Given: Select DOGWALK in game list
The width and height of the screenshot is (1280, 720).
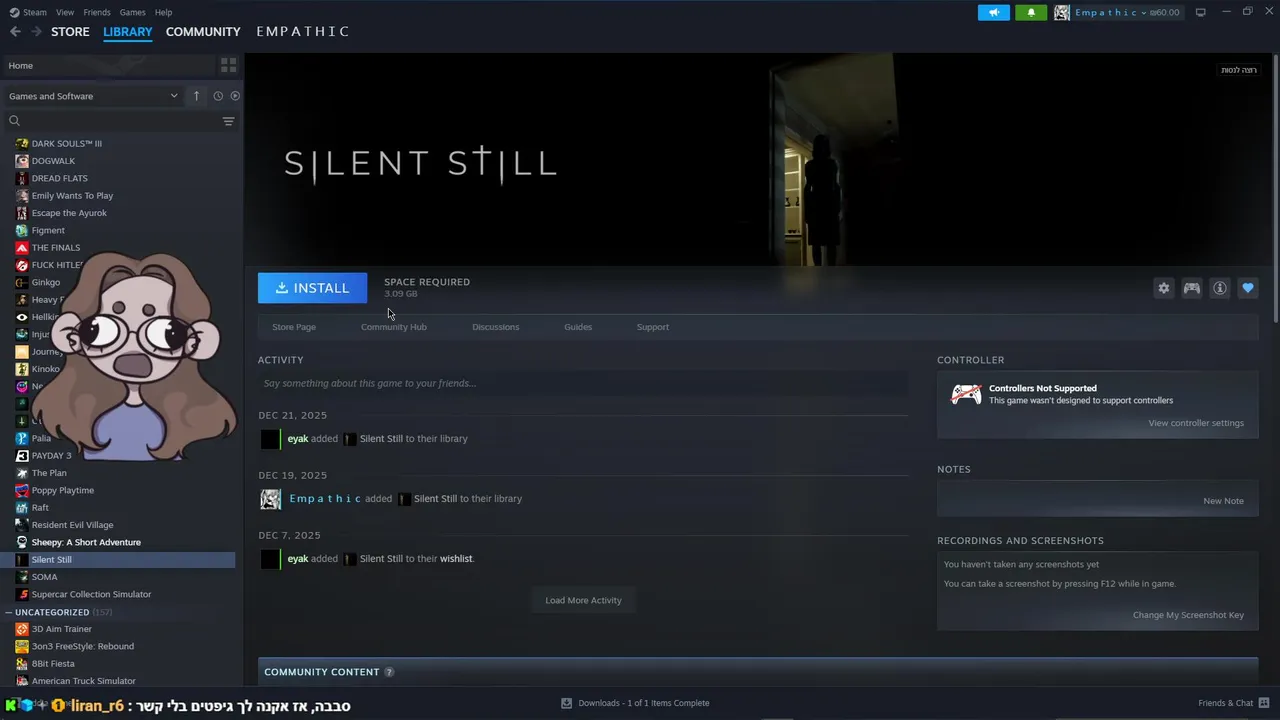Looking at the screenshot, I should click(53, 161).
